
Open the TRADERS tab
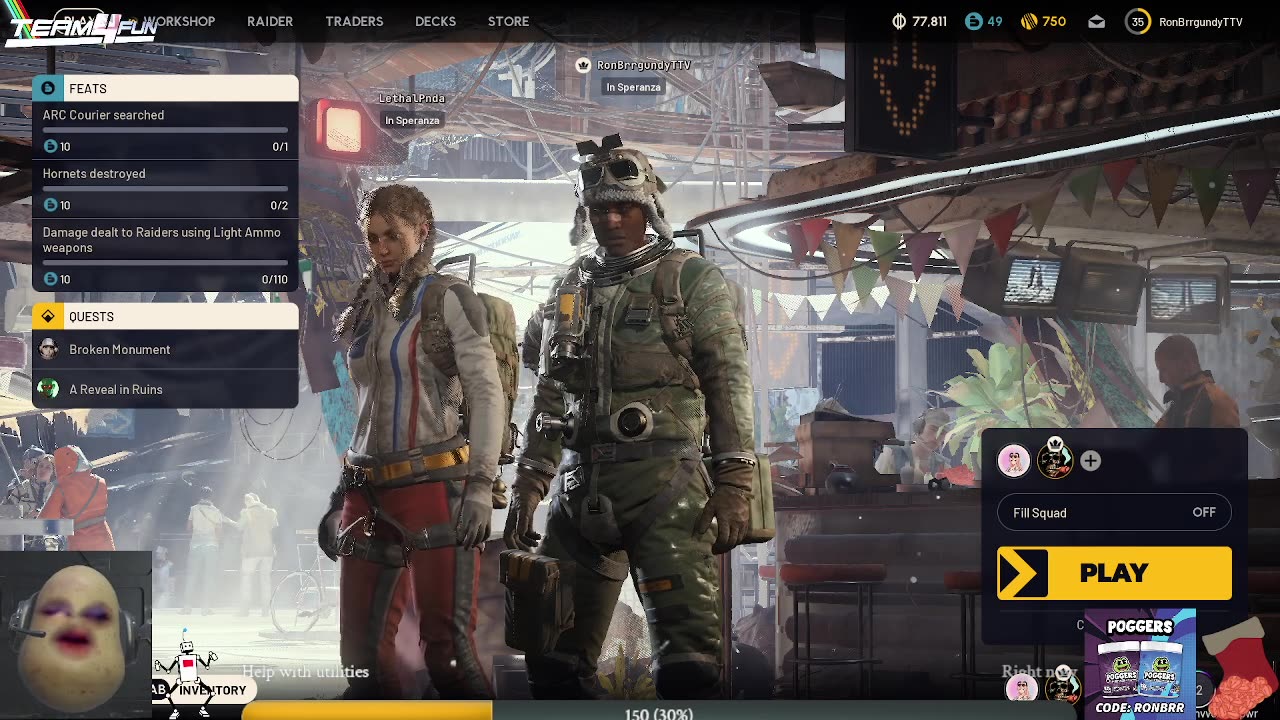point(354,21)
